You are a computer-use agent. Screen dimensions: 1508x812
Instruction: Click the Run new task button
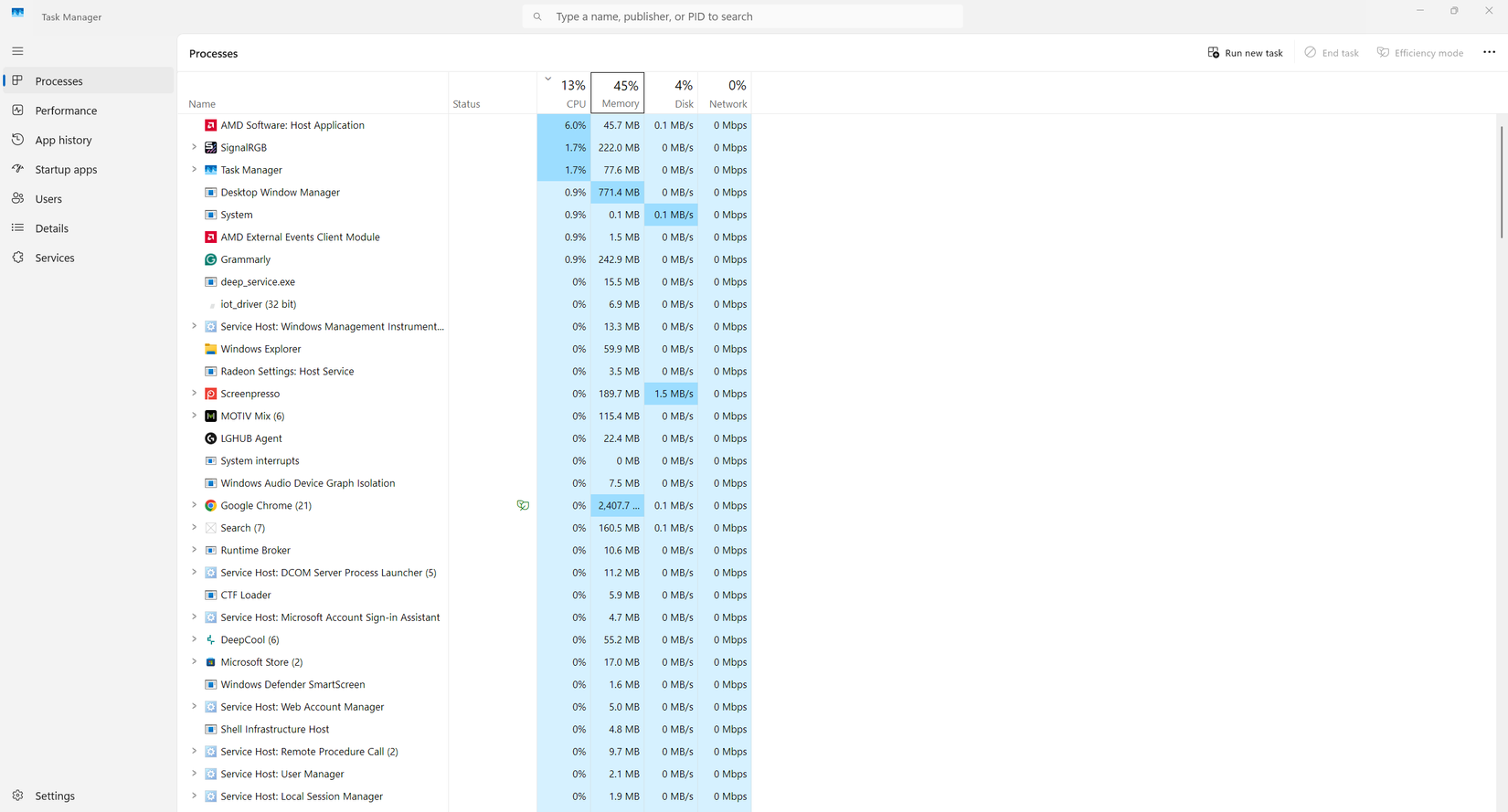tap(1245, 53)
